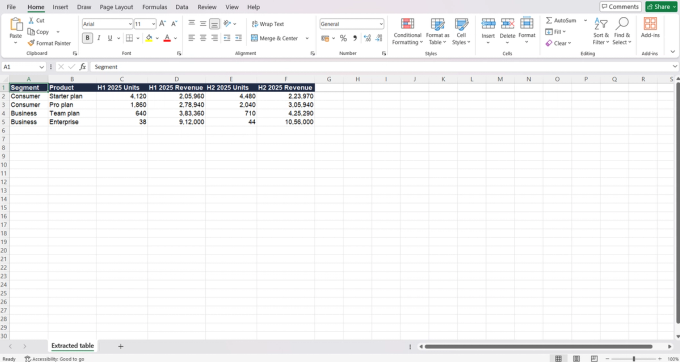Image resolution: width=680 pixels, height=362 pixels.
Task: Click the Paste clipboard icon
Action: [x=16, y=25]
